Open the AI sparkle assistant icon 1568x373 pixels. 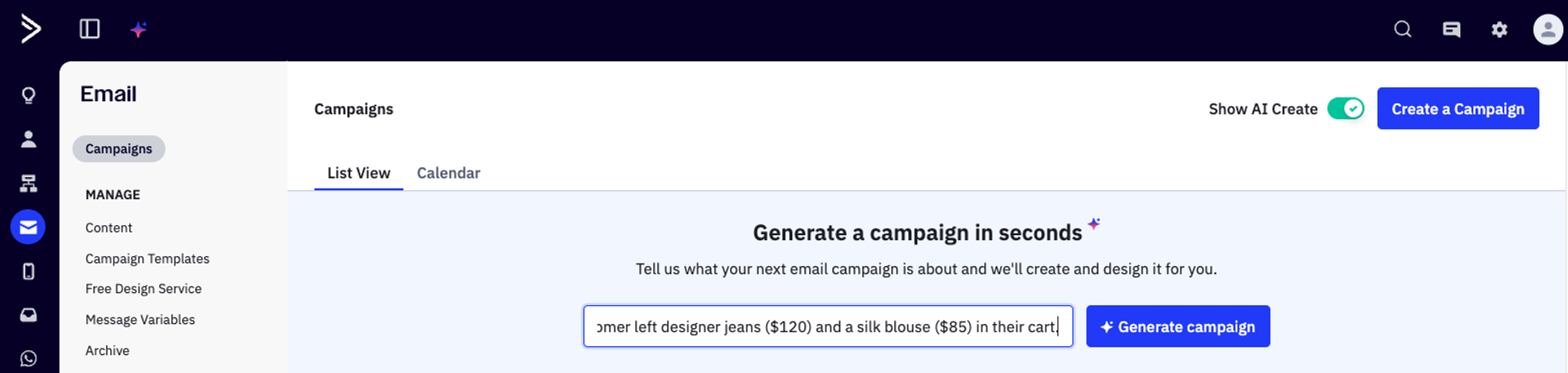click(139, 29)
